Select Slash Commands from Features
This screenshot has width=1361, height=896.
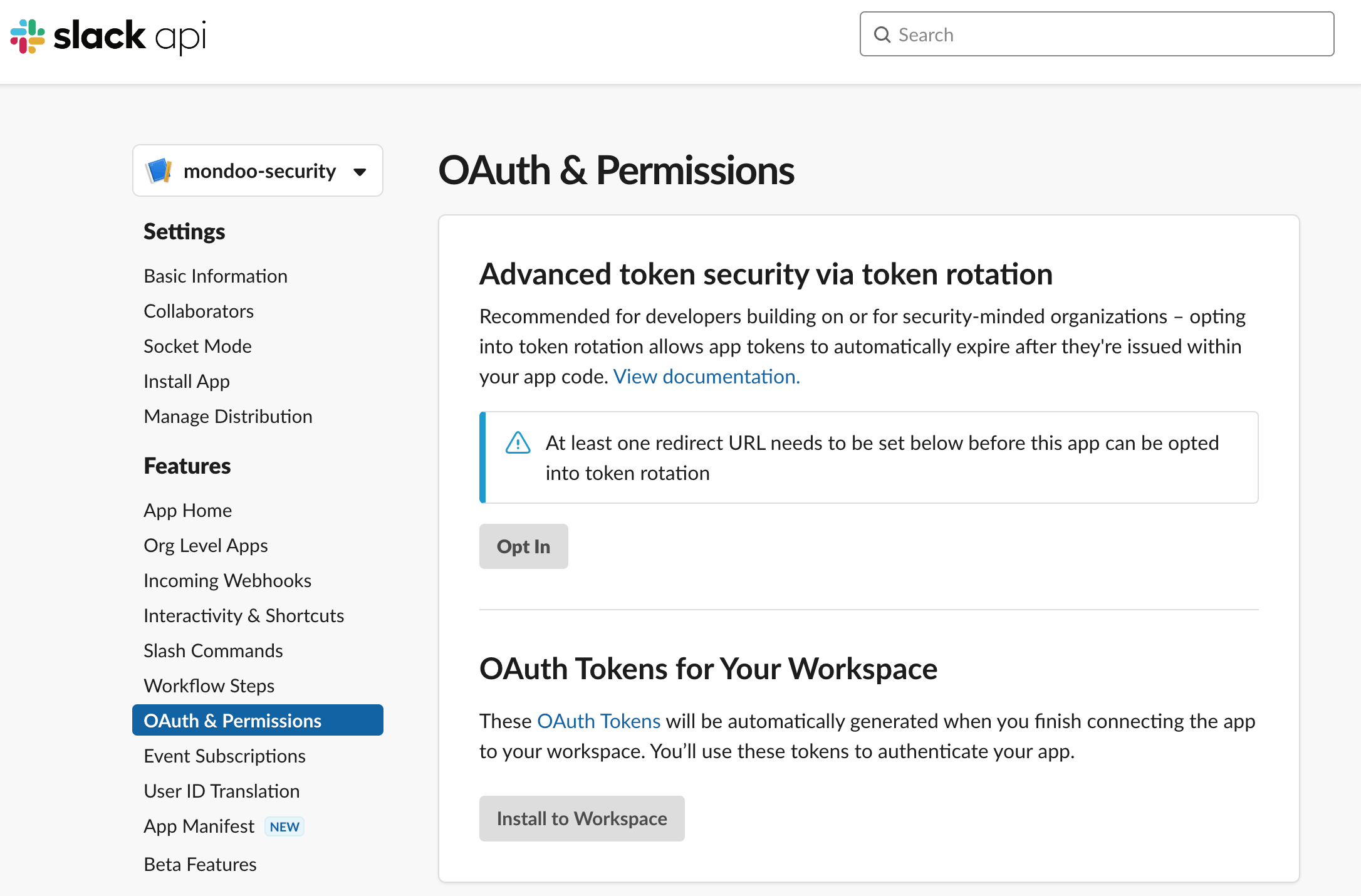click(213, 650)
